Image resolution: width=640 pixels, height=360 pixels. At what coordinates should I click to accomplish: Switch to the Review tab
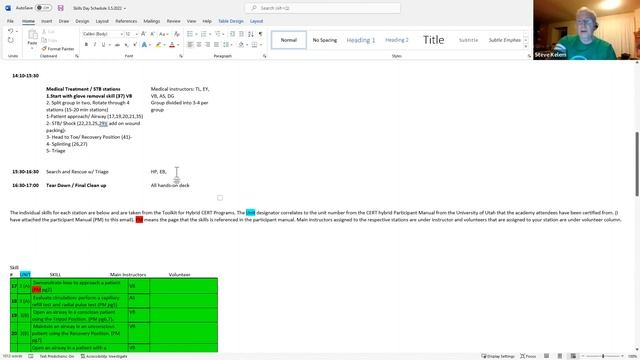173,21
